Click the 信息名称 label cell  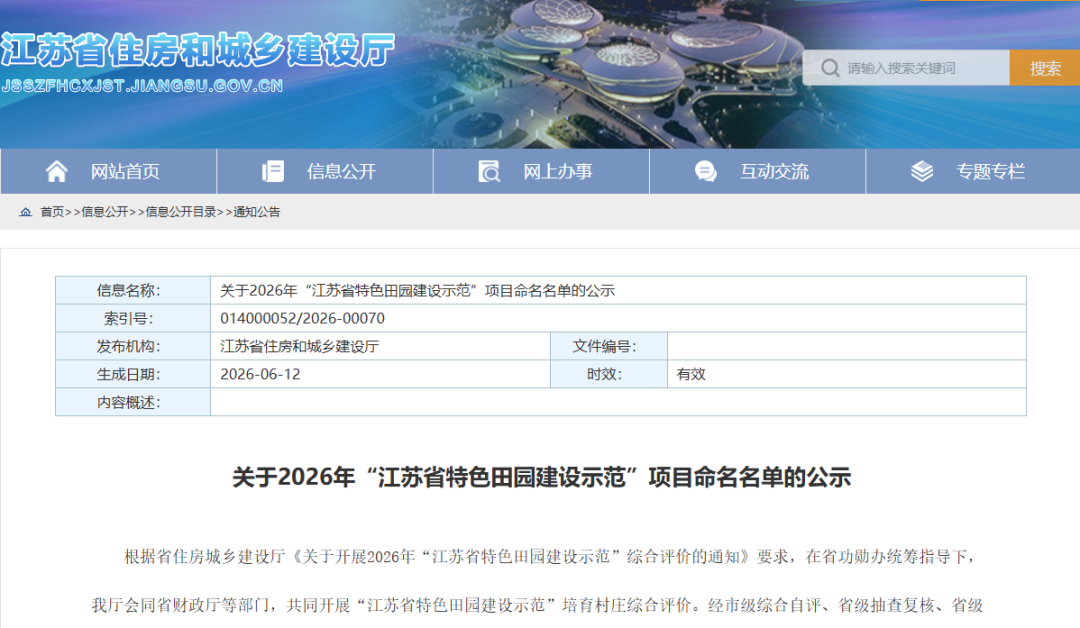pyautogui.click(x=133, y=291)
